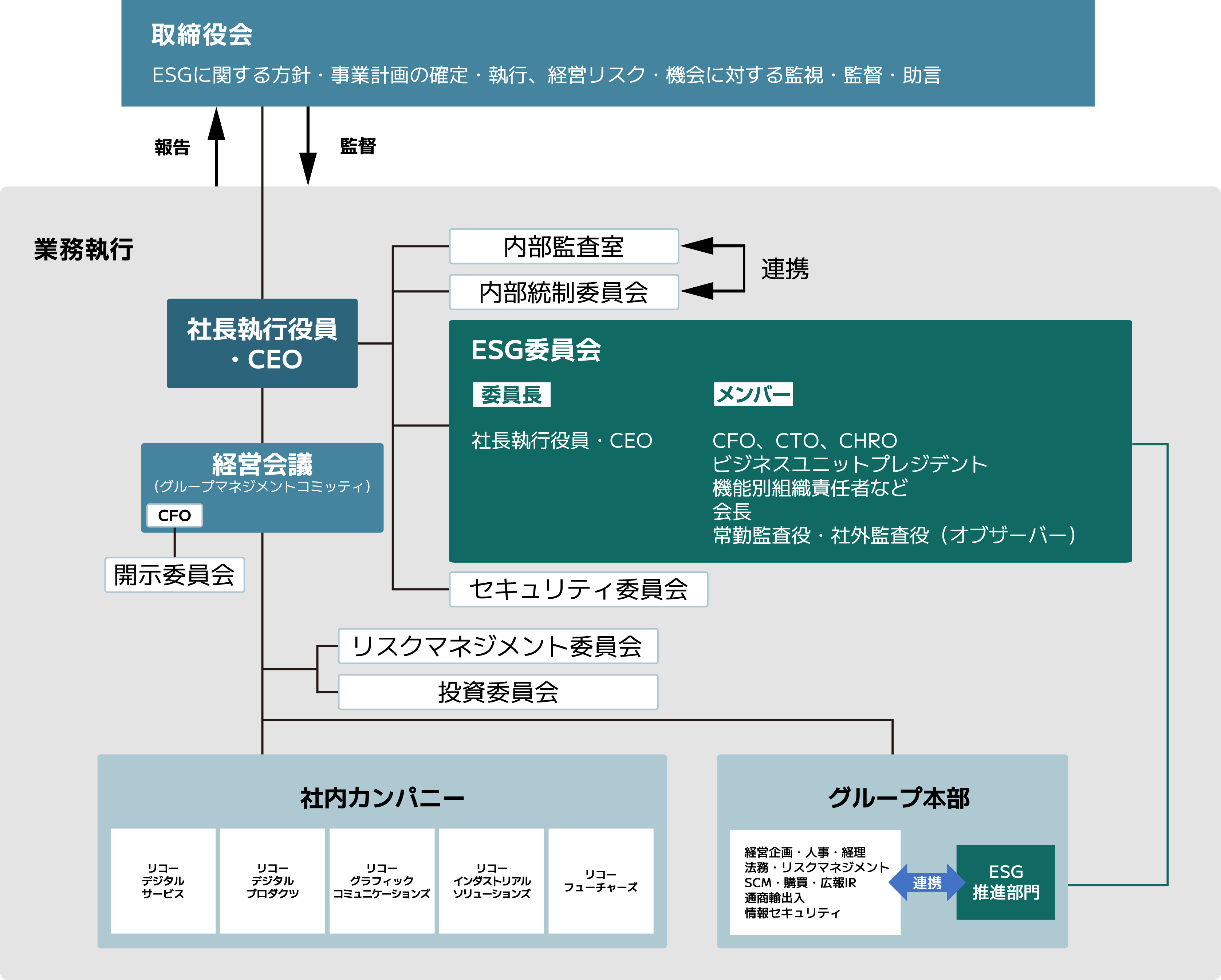Click the blue 連携 double arrow
The width and height of the screenshot is (1221, 980).
coord(926,882)
